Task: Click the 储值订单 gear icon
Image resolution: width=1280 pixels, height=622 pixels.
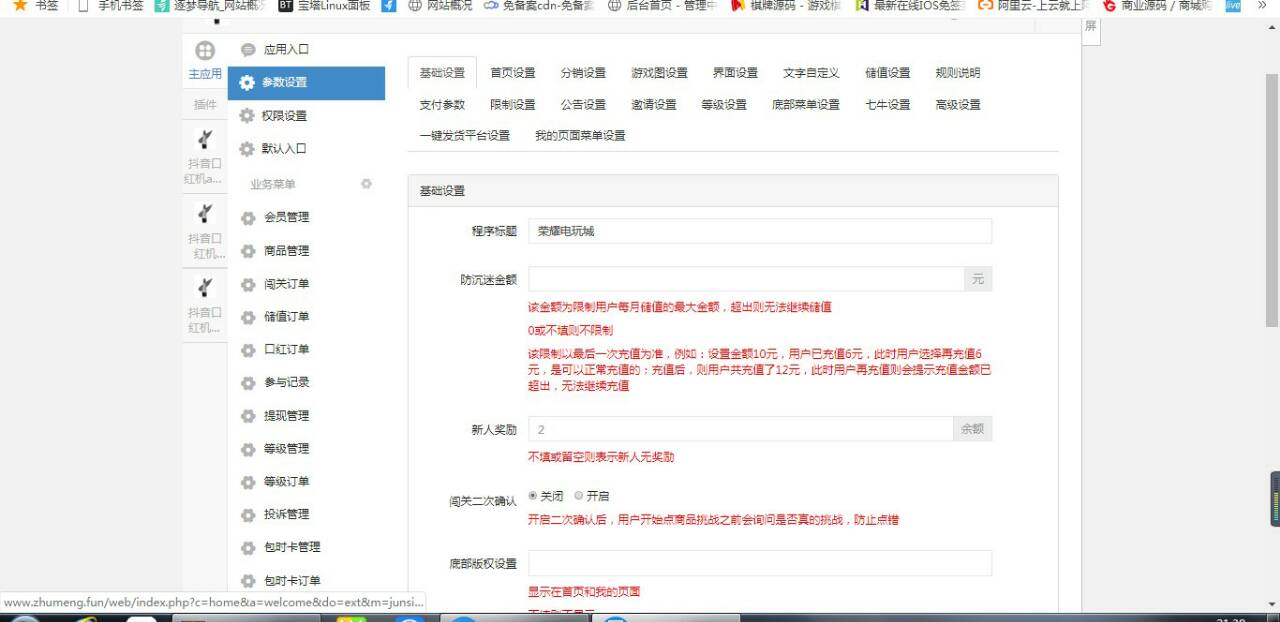Action: pos(248,317)
